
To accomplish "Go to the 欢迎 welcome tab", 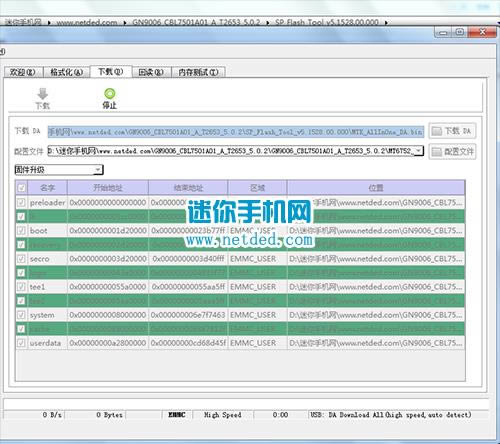I will [x=23, y=72].
